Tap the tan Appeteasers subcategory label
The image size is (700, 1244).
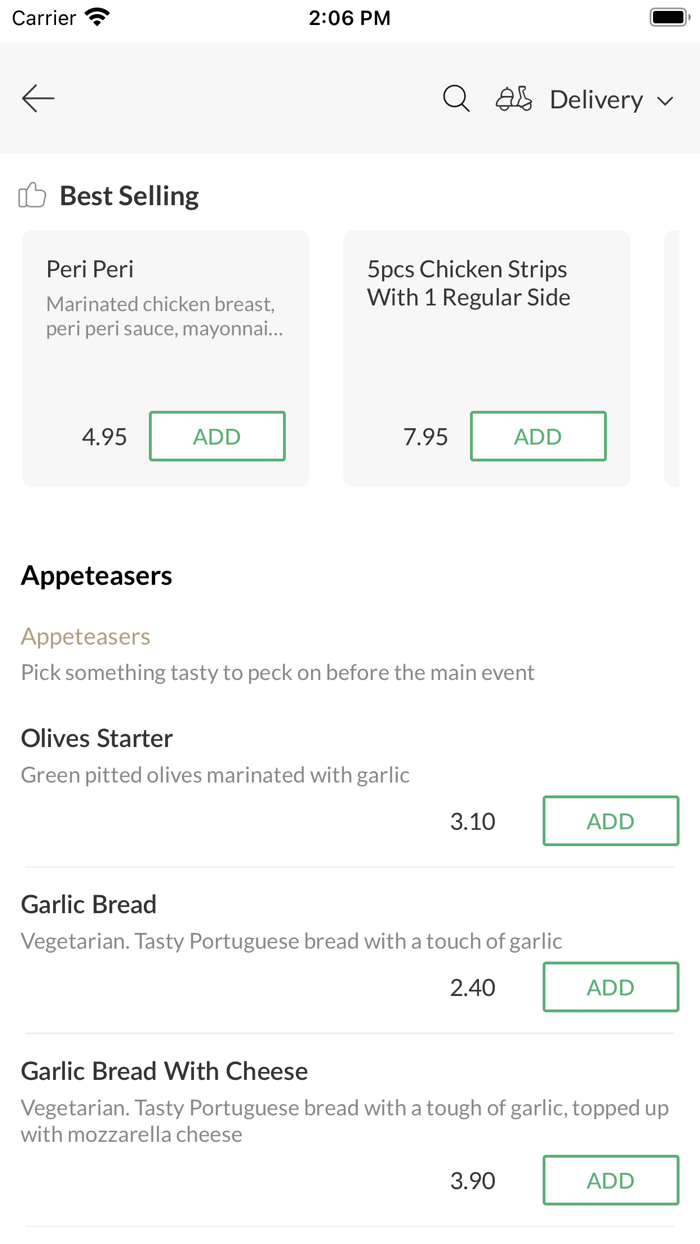click(x=86, y=636)
